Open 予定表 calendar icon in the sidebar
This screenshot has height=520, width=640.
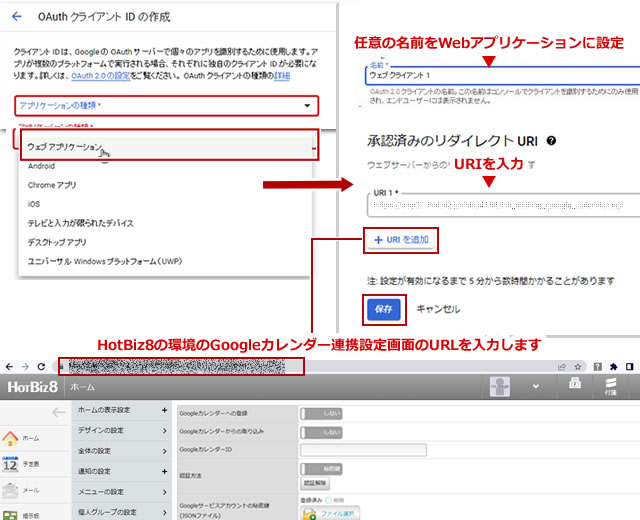(x=10, y=464)
